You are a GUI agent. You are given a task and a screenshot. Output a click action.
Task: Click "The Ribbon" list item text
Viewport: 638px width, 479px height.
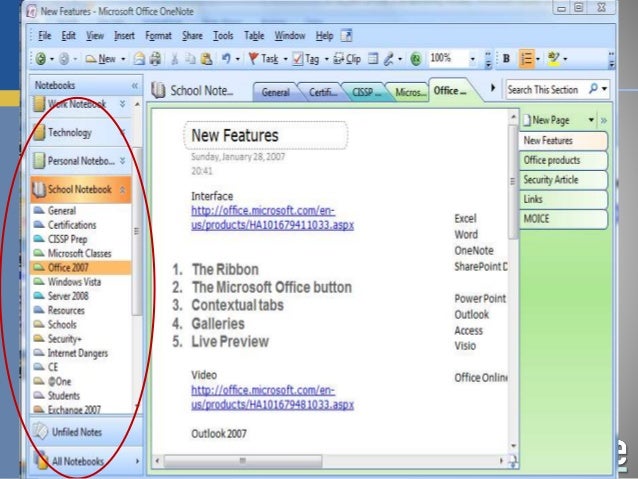[x=225, y=269]
